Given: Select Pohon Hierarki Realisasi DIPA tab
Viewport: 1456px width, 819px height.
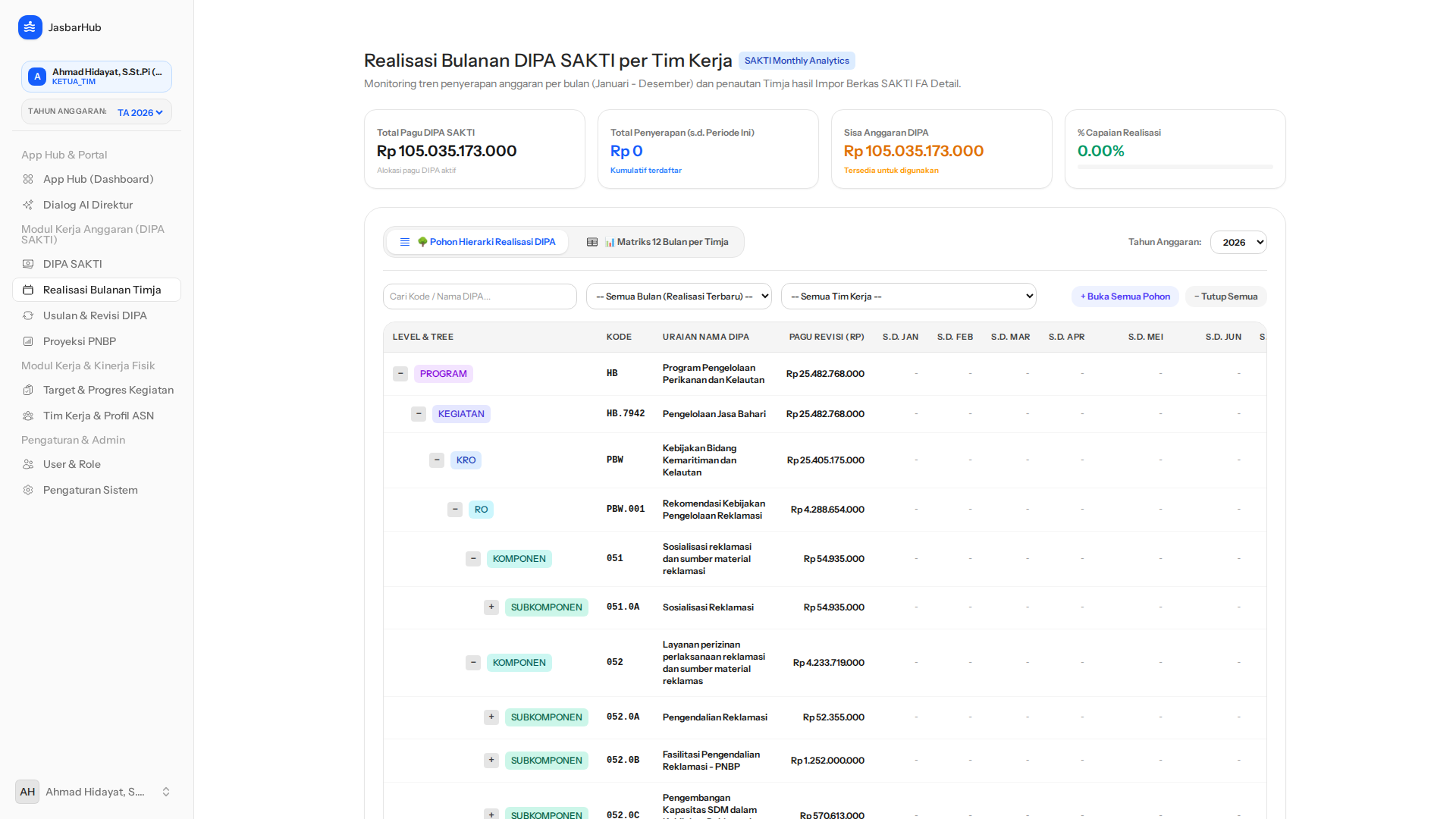Looking at the screenshot, I should point(477,242).
